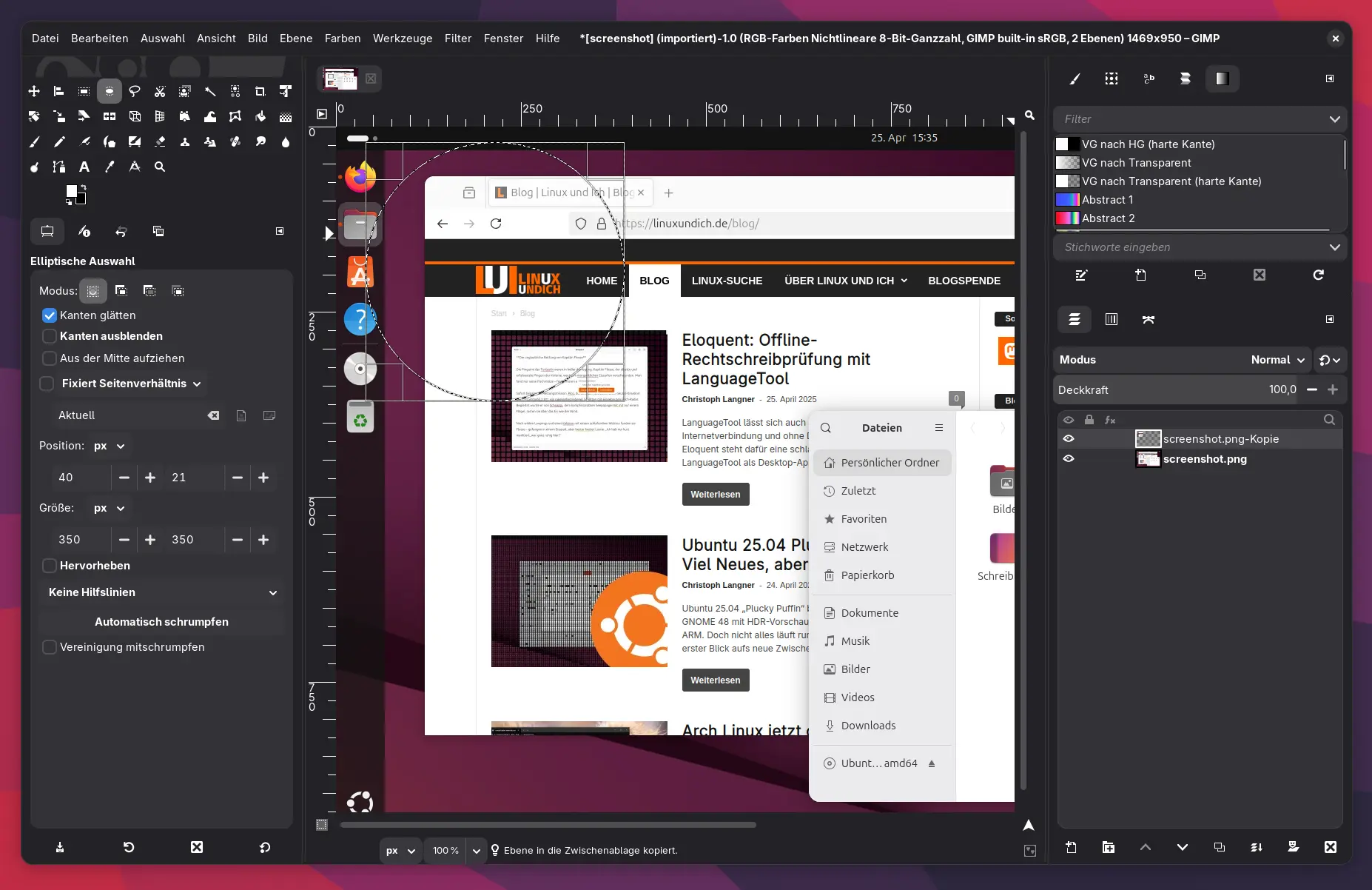
Task: Select the Scissors Select tool
Action: coord(160,91)
